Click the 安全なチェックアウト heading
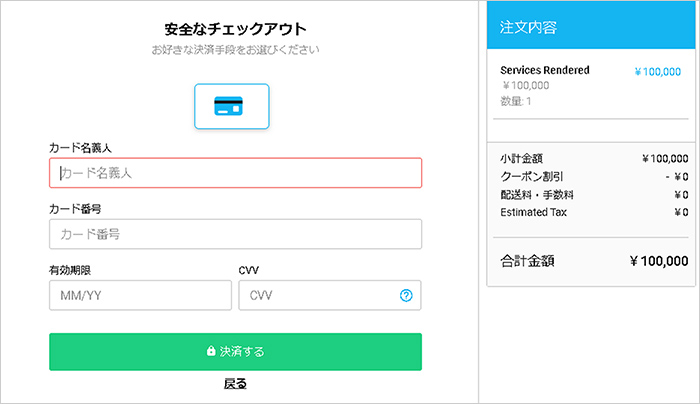This screenshot has height=404, width=700. coord(235,28)
